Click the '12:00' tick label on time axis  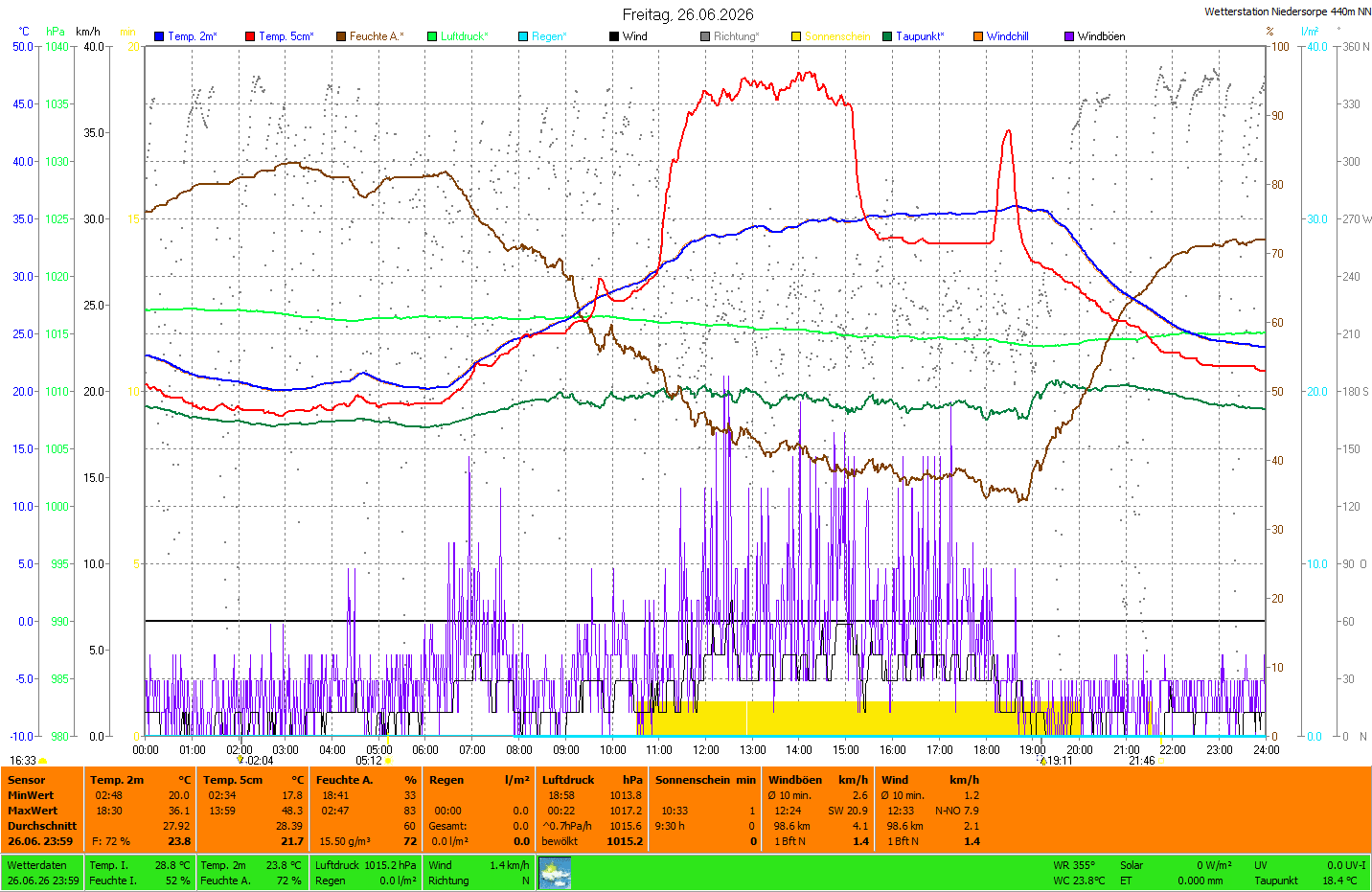[706, 750]
